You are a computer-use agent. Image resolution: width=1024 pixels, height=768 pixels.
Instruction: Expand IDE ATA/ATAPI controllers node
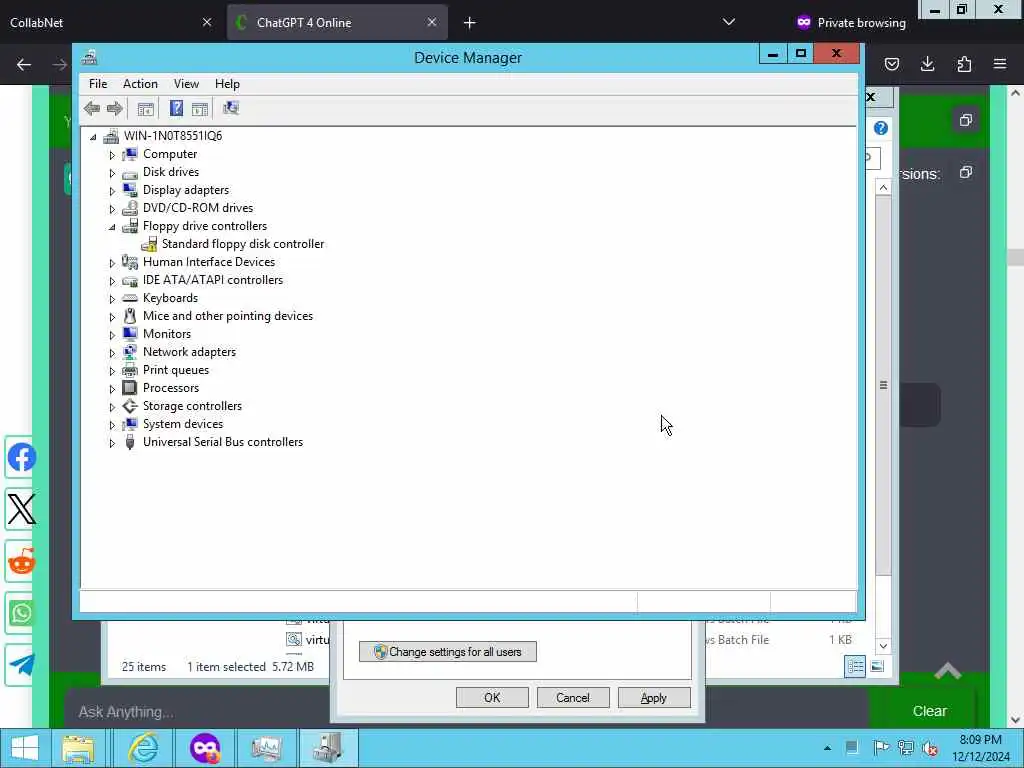[x=112, y=281]
